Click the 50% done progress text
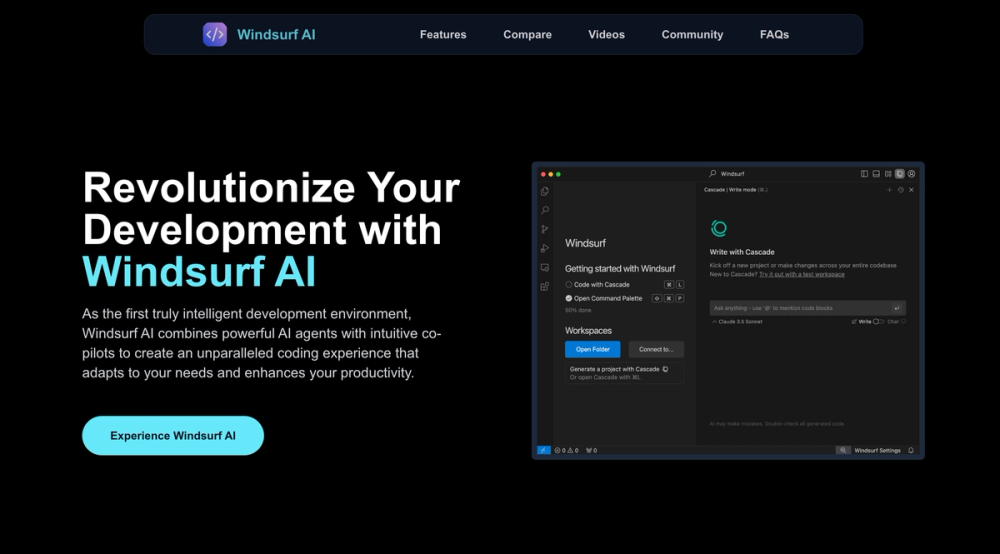The image size is (1000, 554). click(578, 310)
